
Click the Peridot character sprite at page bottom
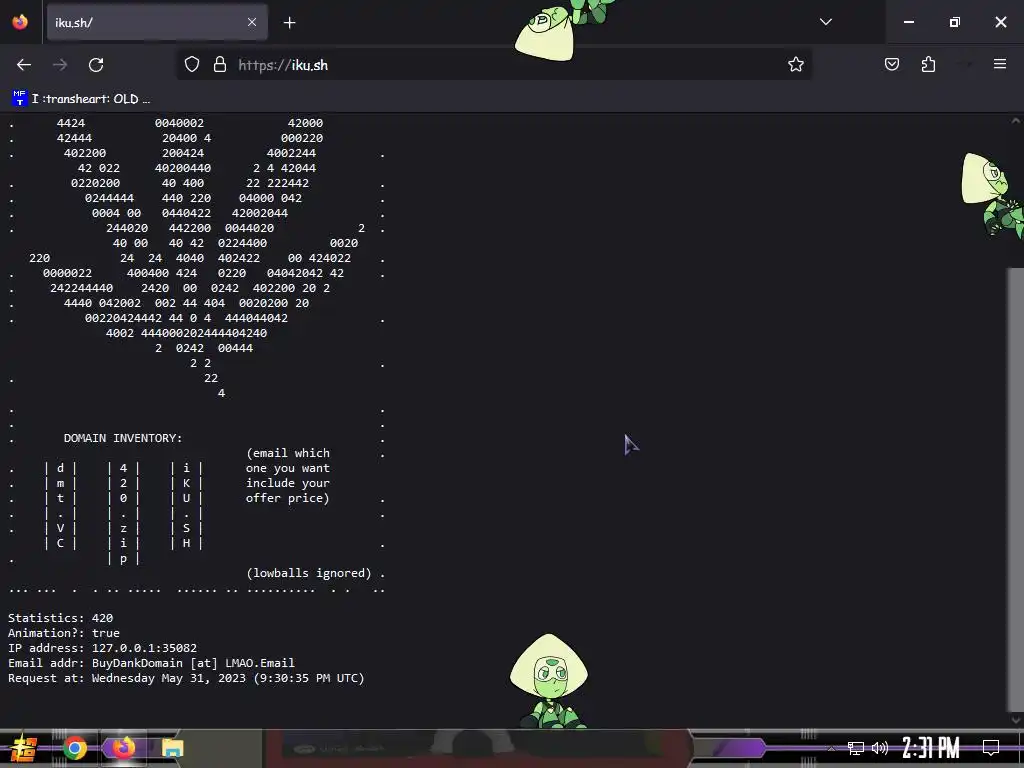pyautogui.click(x=549, y=680)
